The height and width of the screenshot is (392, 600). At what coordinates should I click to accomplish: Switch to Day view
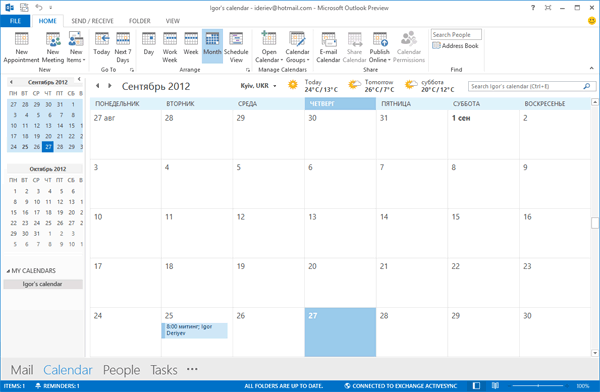148,44
